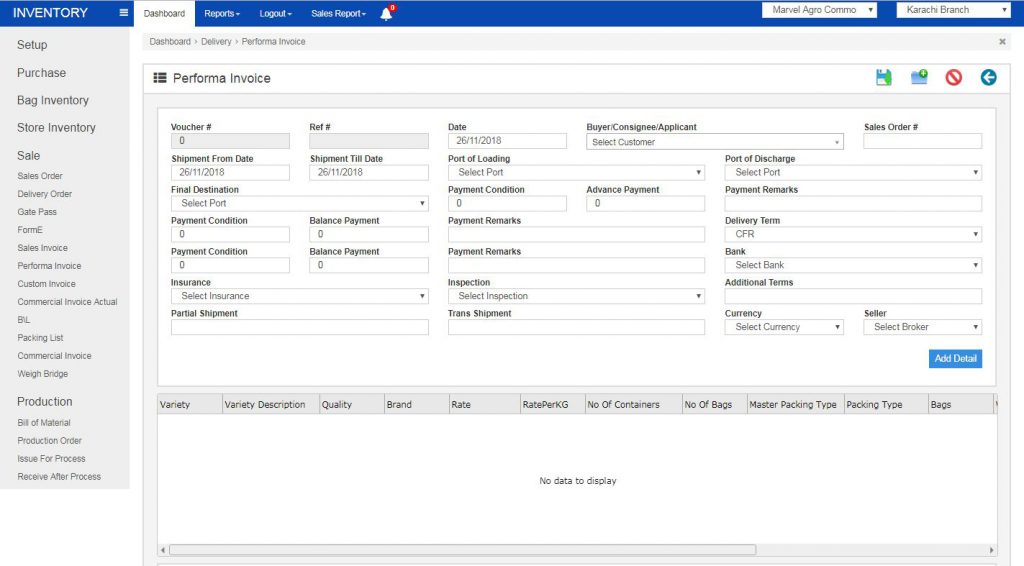The height and width of the screenshot is (566, 1024).
Task: Go to Packing List in the sidebar
Action: click(x=40, y=338)
